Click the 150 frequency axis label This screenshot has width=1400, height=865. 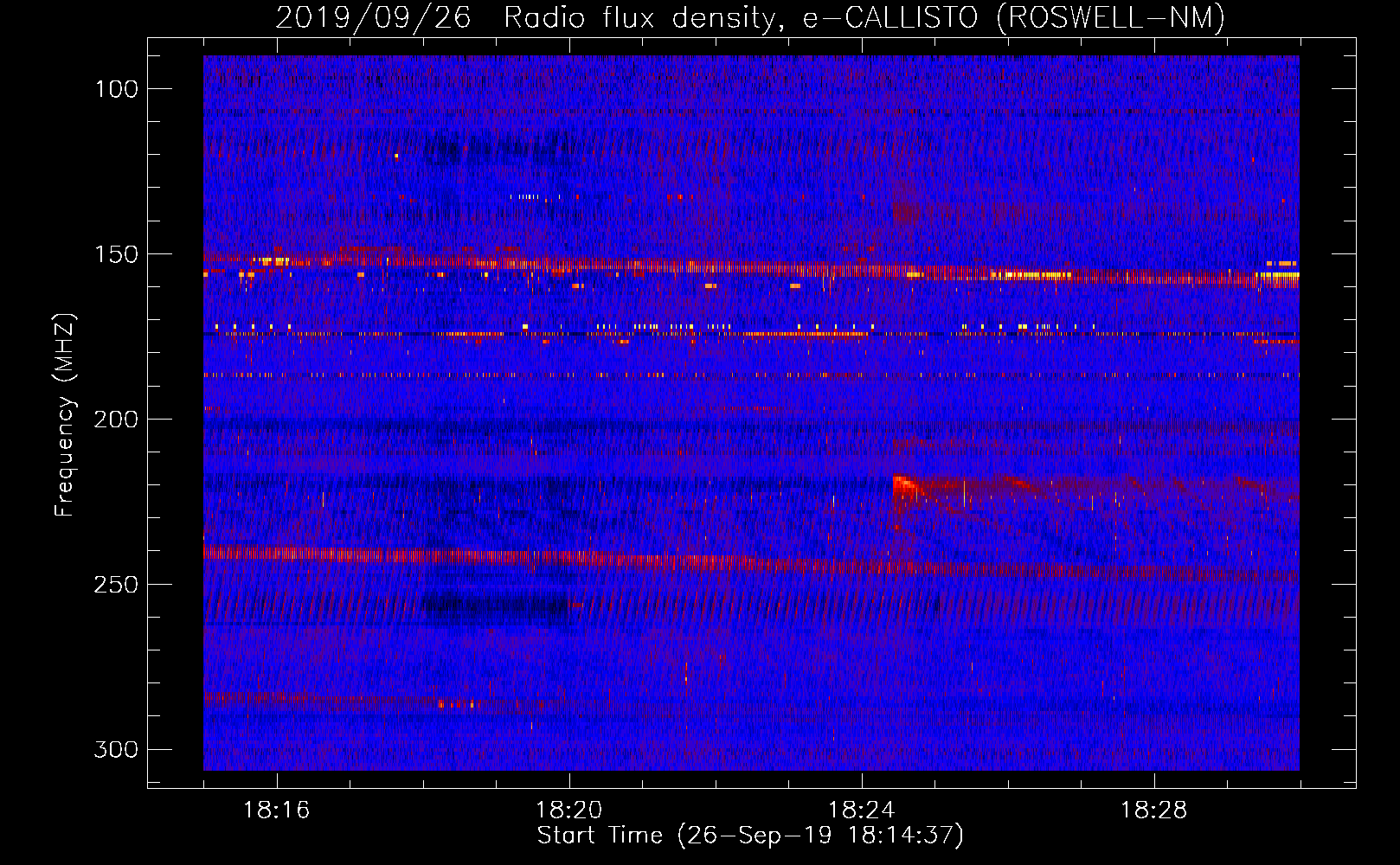(117, 254)
